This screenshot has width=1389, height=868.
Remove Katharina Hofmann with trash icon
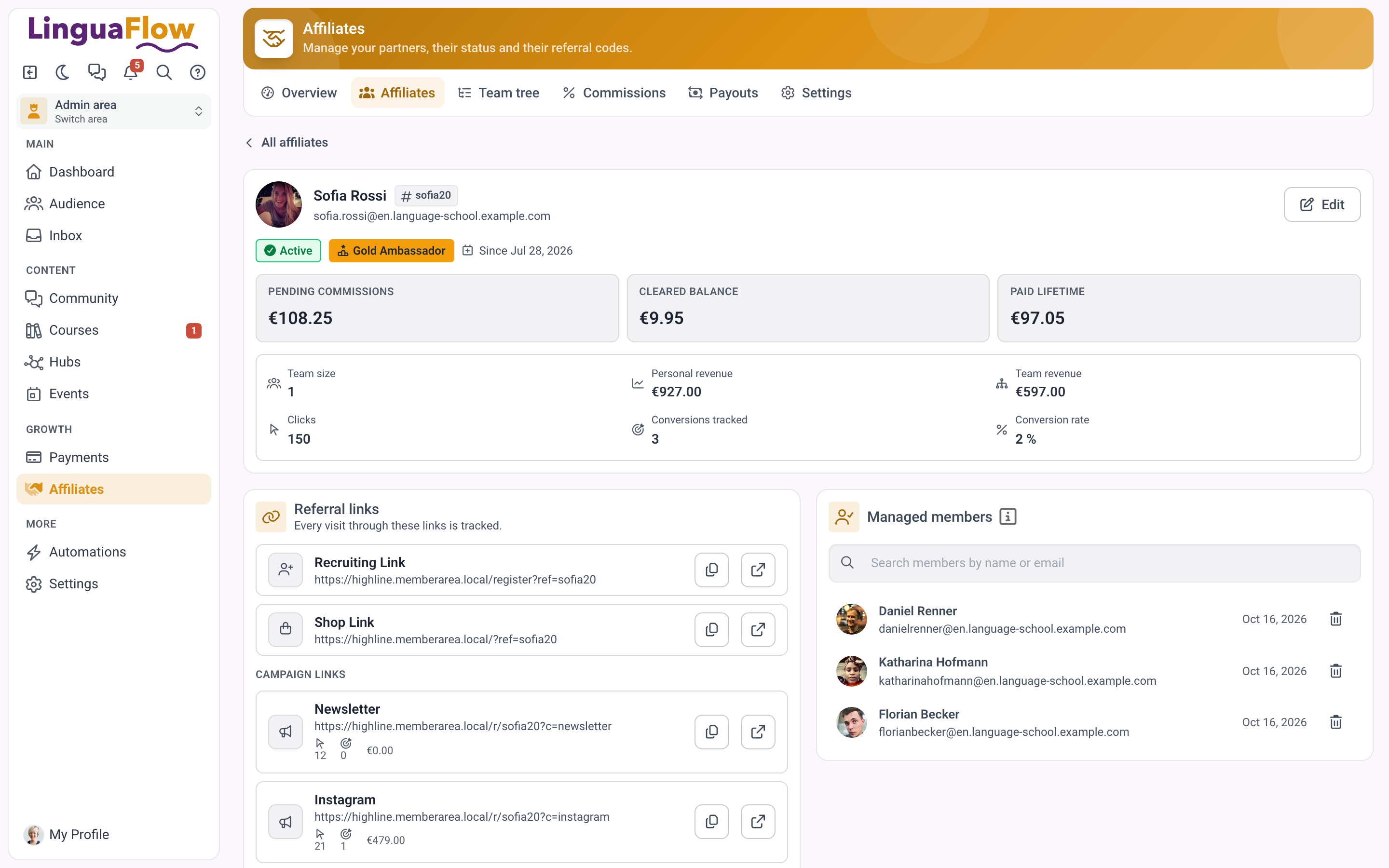[1335, 671]
